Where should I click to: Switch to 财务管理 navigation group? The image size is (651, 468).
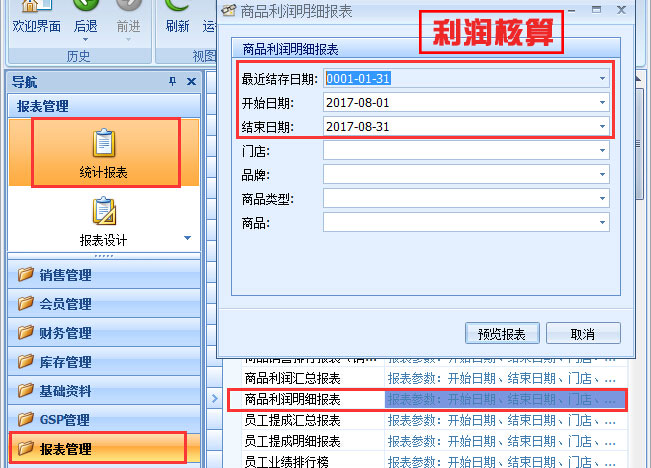[66, 333]
